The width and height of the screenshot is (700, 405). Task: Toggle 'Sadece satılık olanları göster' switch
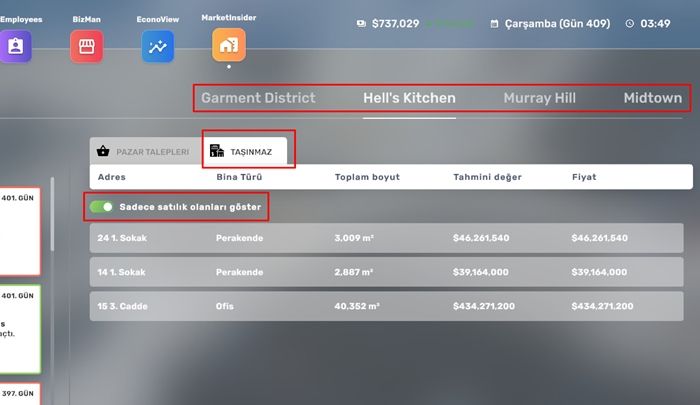pos(101,207)
